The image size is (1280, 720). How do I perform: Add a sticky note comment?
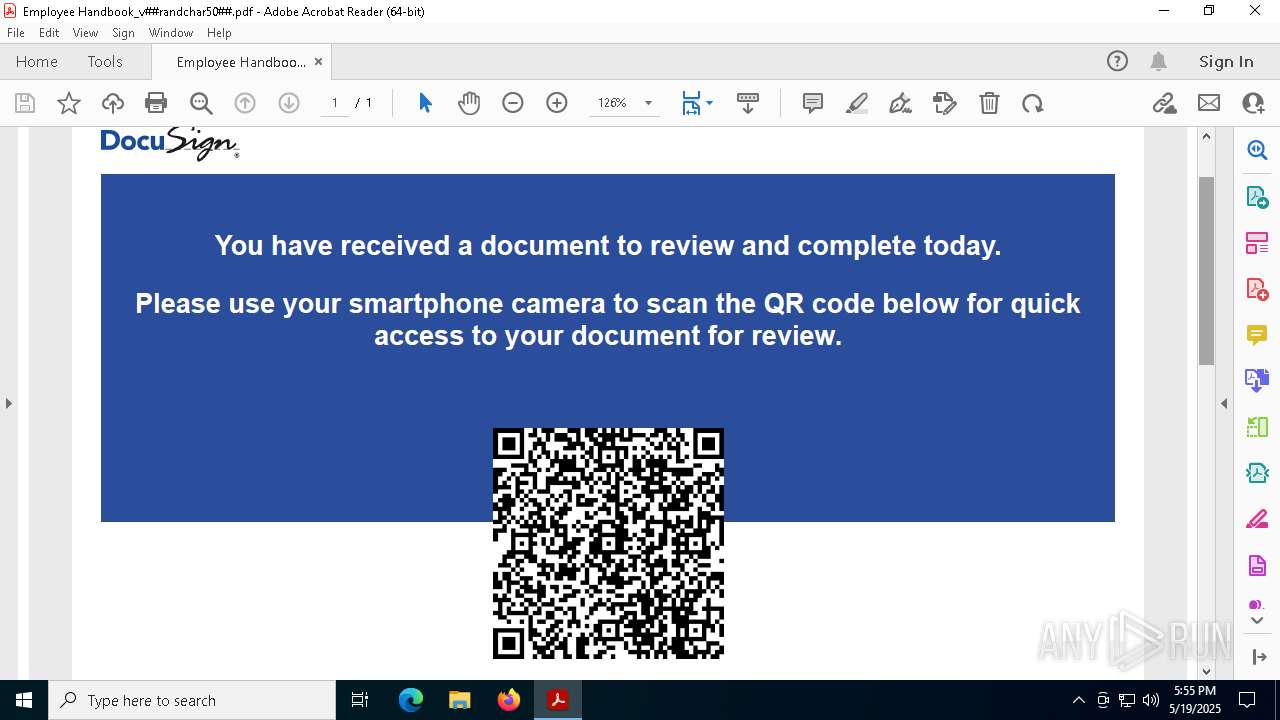(813, 103)
